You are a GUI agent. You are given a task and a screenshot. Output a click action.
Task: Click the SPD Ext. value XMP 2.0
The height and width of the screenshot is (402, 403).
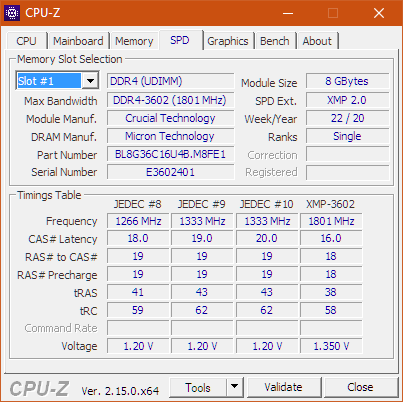pos(347,100)
